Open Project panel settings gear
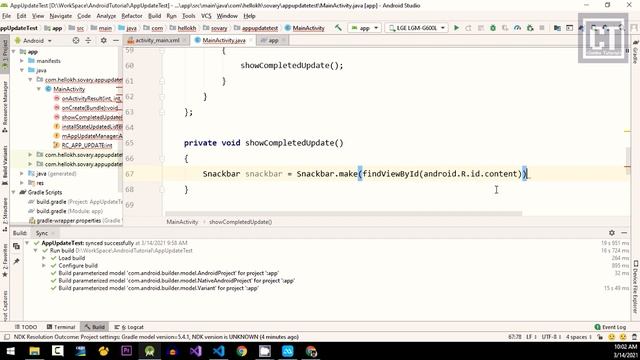 click(x=103, y=40)
